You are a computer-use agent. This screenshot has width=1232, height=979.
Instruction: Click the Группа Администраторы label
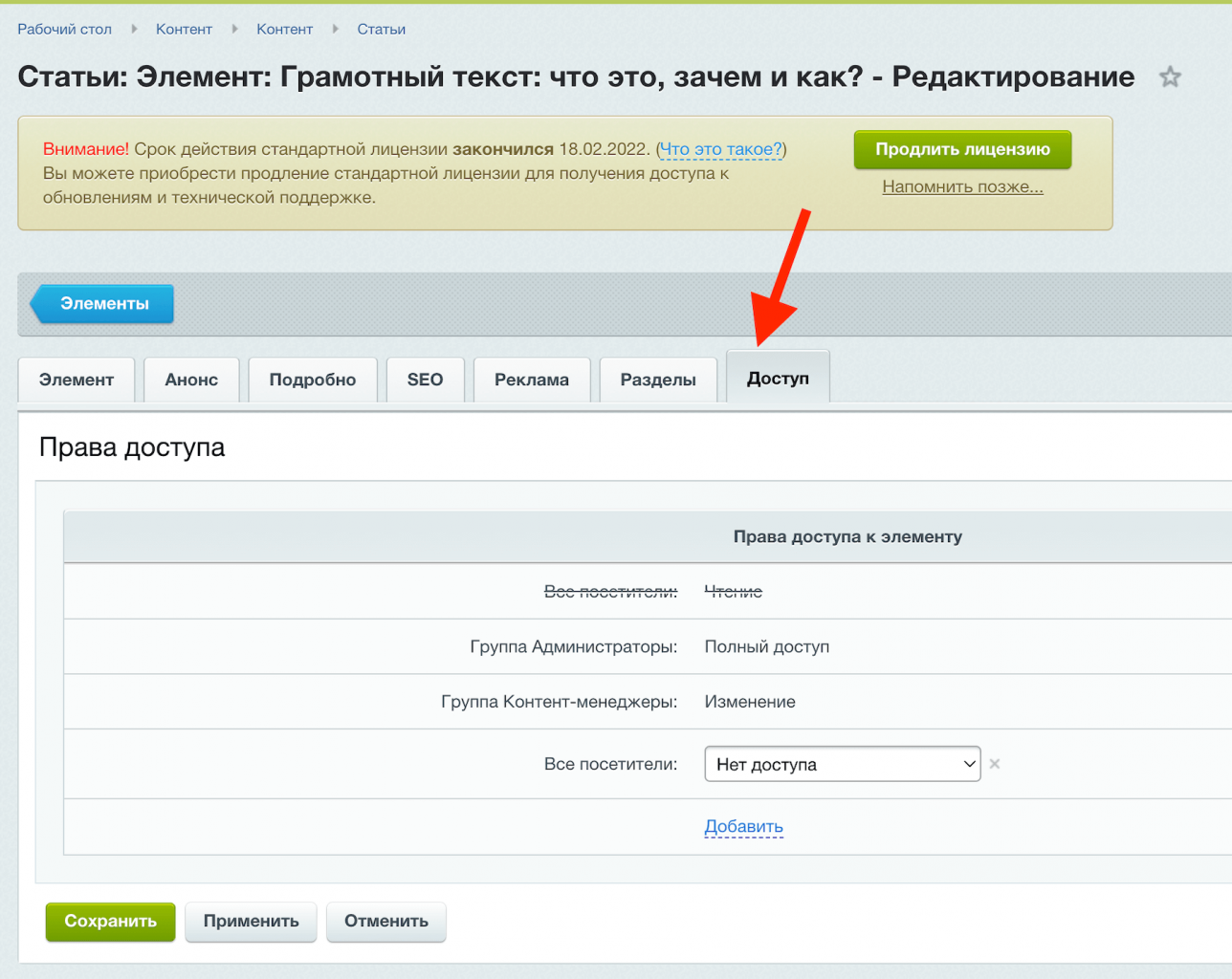click(x=574, y=646)
